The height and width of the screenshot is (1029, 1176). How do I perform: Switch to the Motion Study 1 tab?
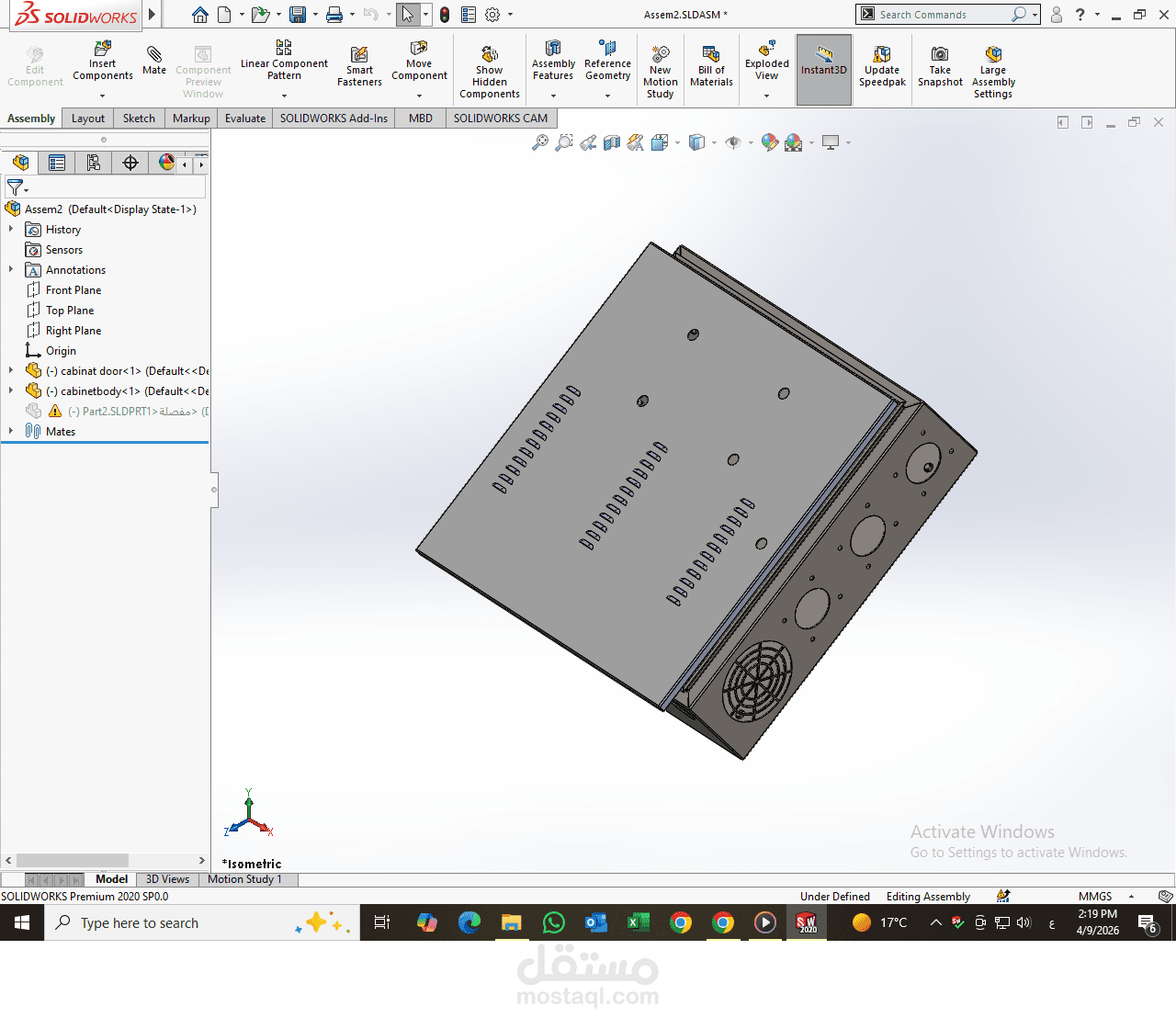(244, 879)
